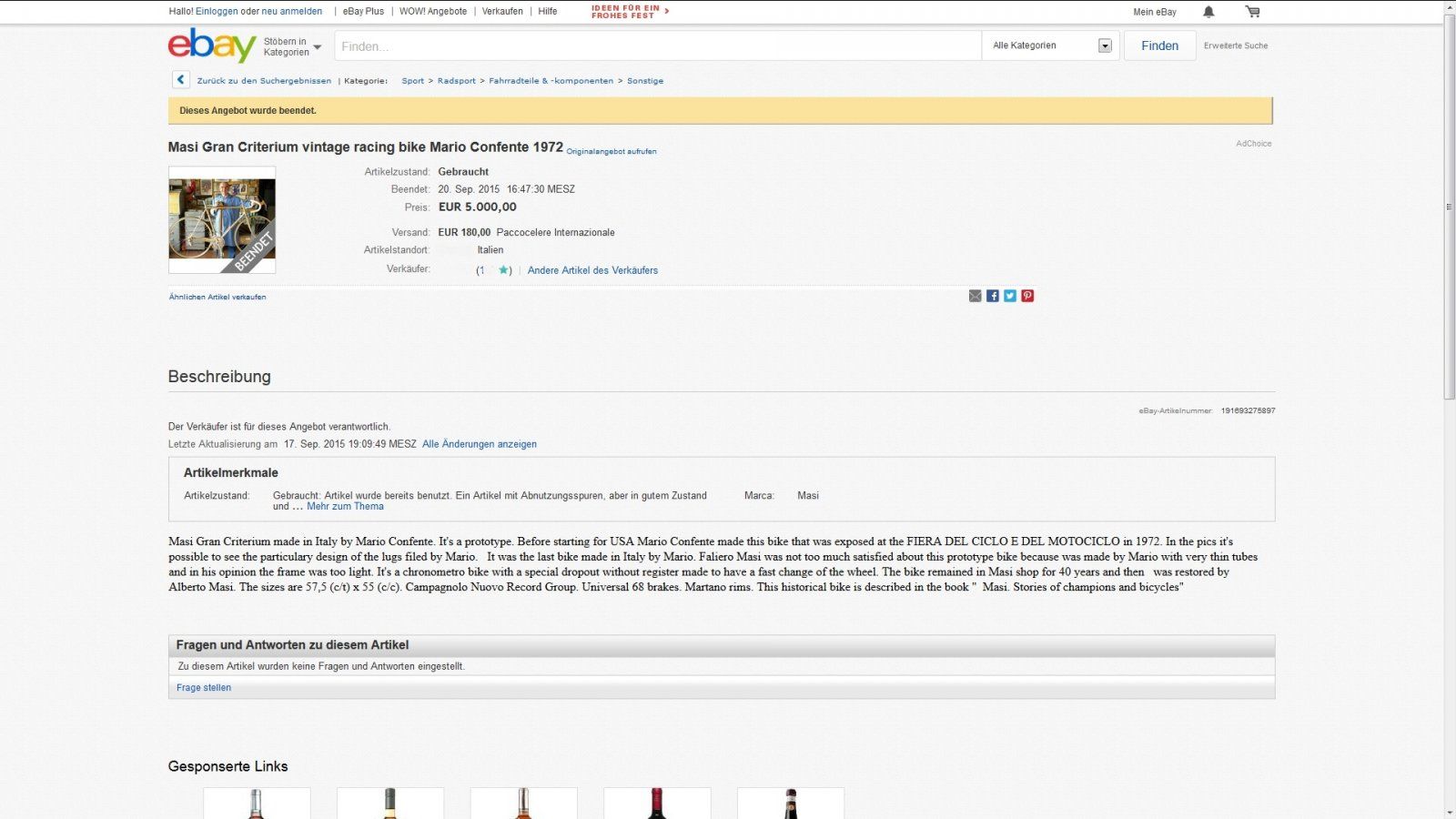This screenshot has width=1456, height=819.
Task: Open the Hilfe menu item
Action: click(x=547, y=12)
